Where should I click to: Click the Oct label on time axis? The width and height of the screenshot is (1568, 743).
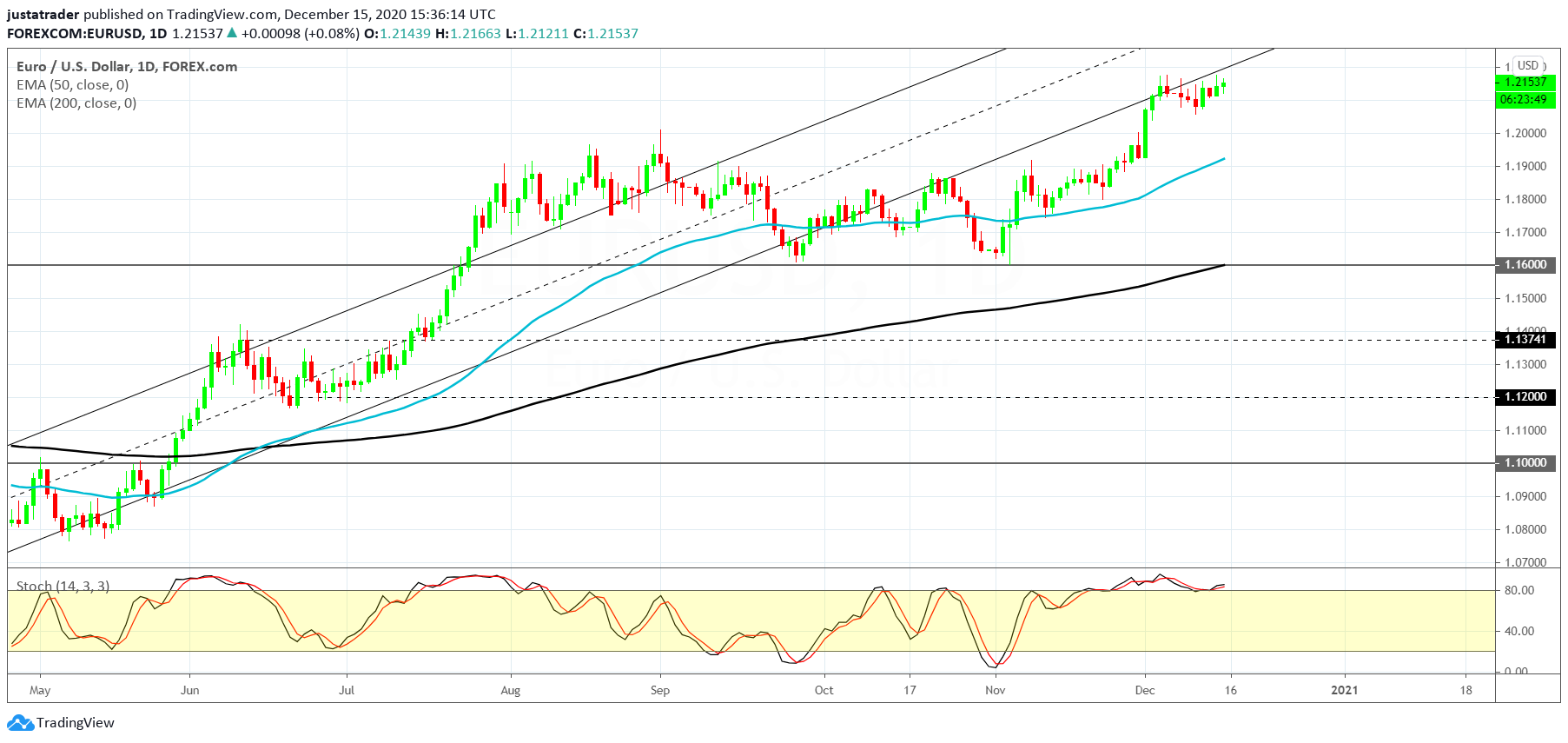pyautogui.click(x=824, y=691)
